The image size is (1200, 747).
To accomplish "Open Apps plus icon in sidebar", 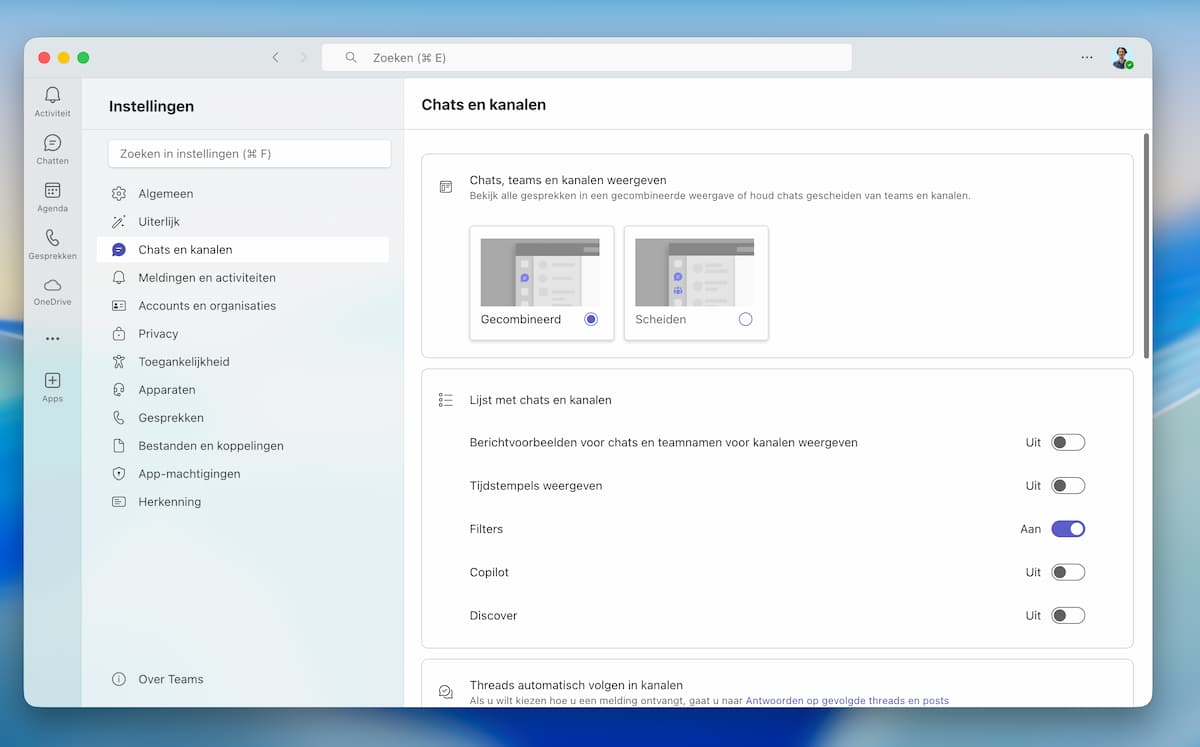I will coord(52,381).
